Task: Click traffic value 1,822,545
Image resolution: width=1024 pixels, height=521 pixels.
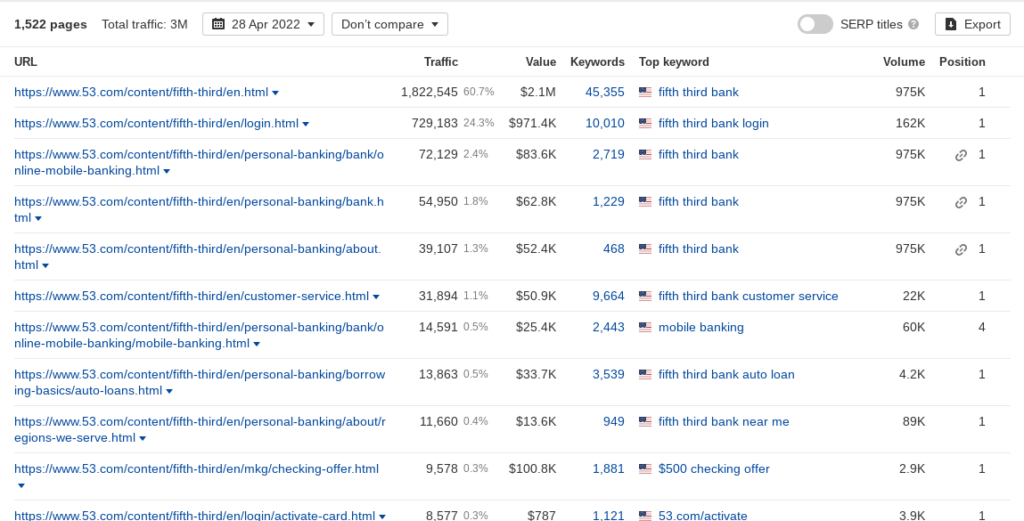Action: point(429,92)
